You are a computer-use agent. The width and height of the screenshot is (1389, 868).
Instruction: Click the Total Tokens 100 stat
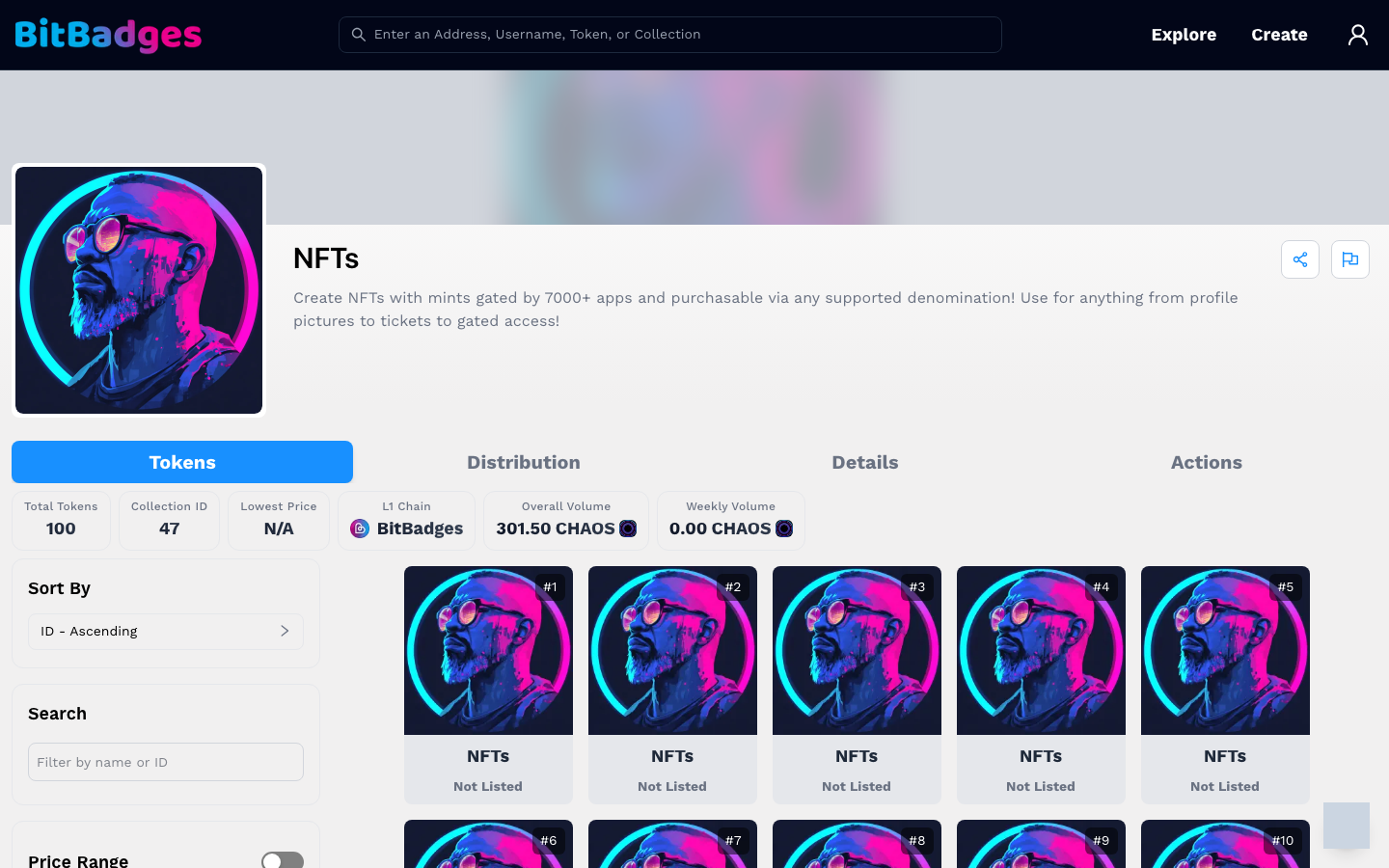(61, 521)
